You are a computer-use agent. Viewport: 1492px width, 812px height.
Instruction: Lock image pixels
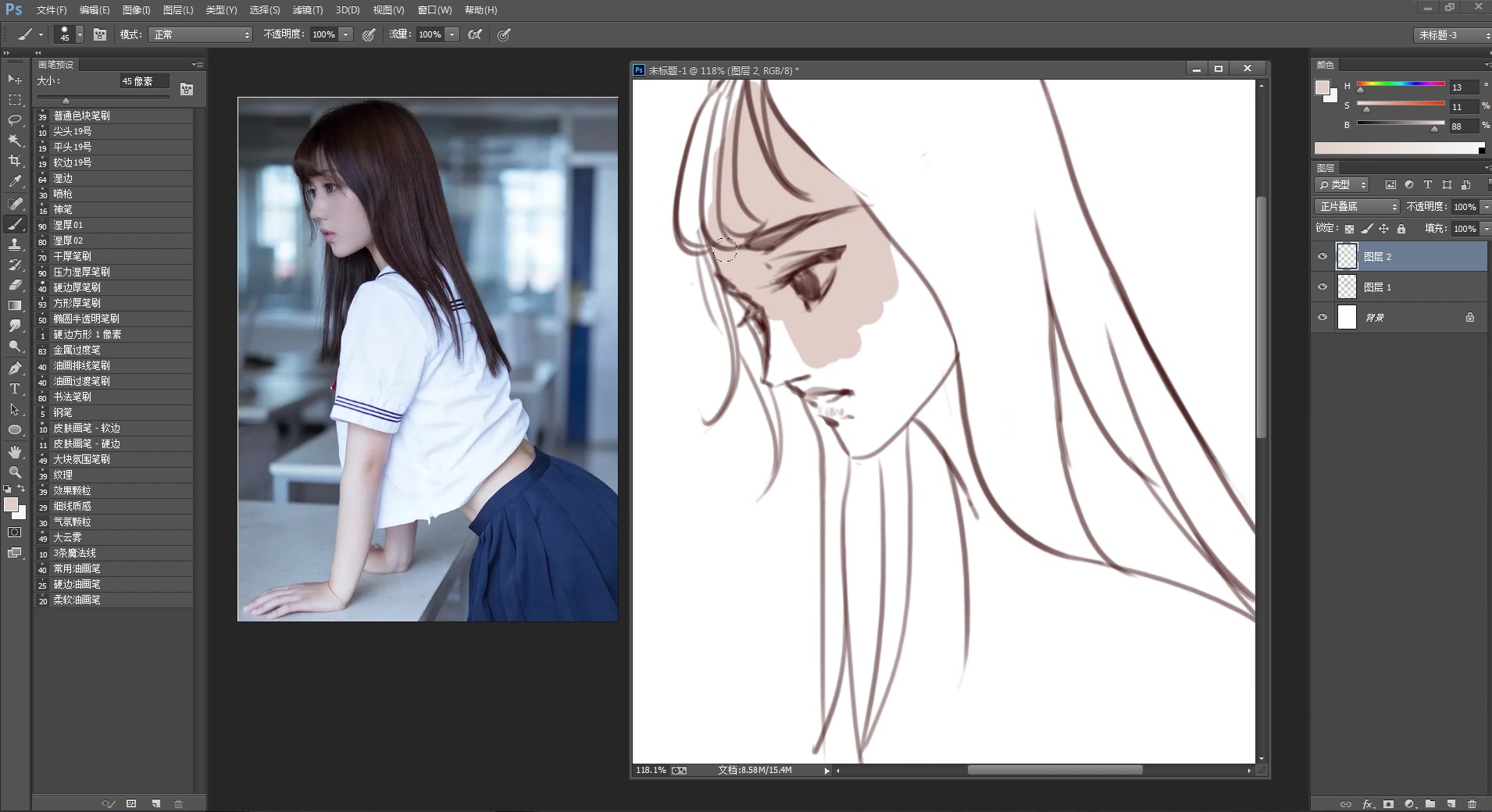pyautogui.click(x=1366, y=229)
